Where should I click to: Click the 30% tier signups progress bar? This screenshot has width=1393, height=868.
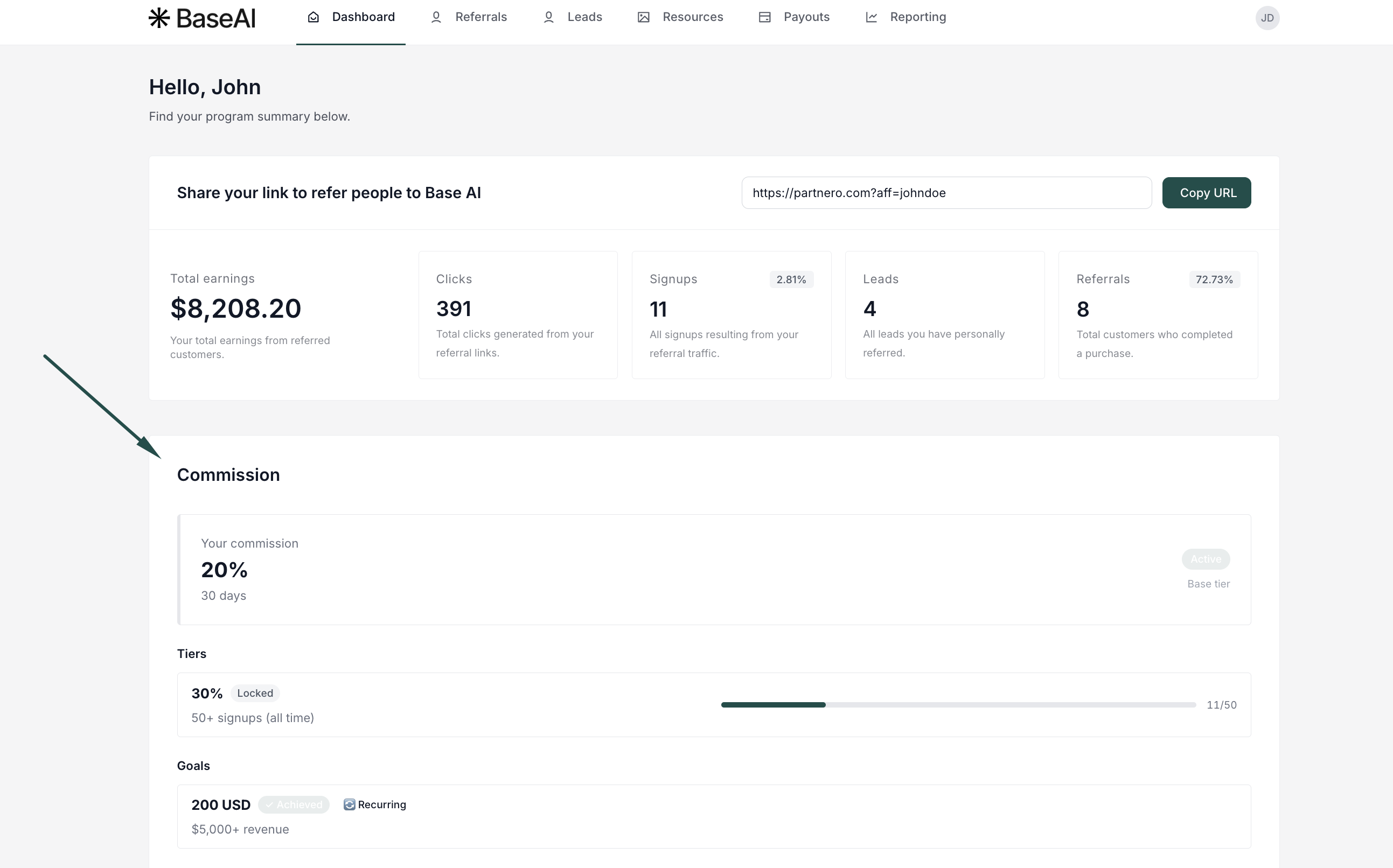(x=958, y=704)
